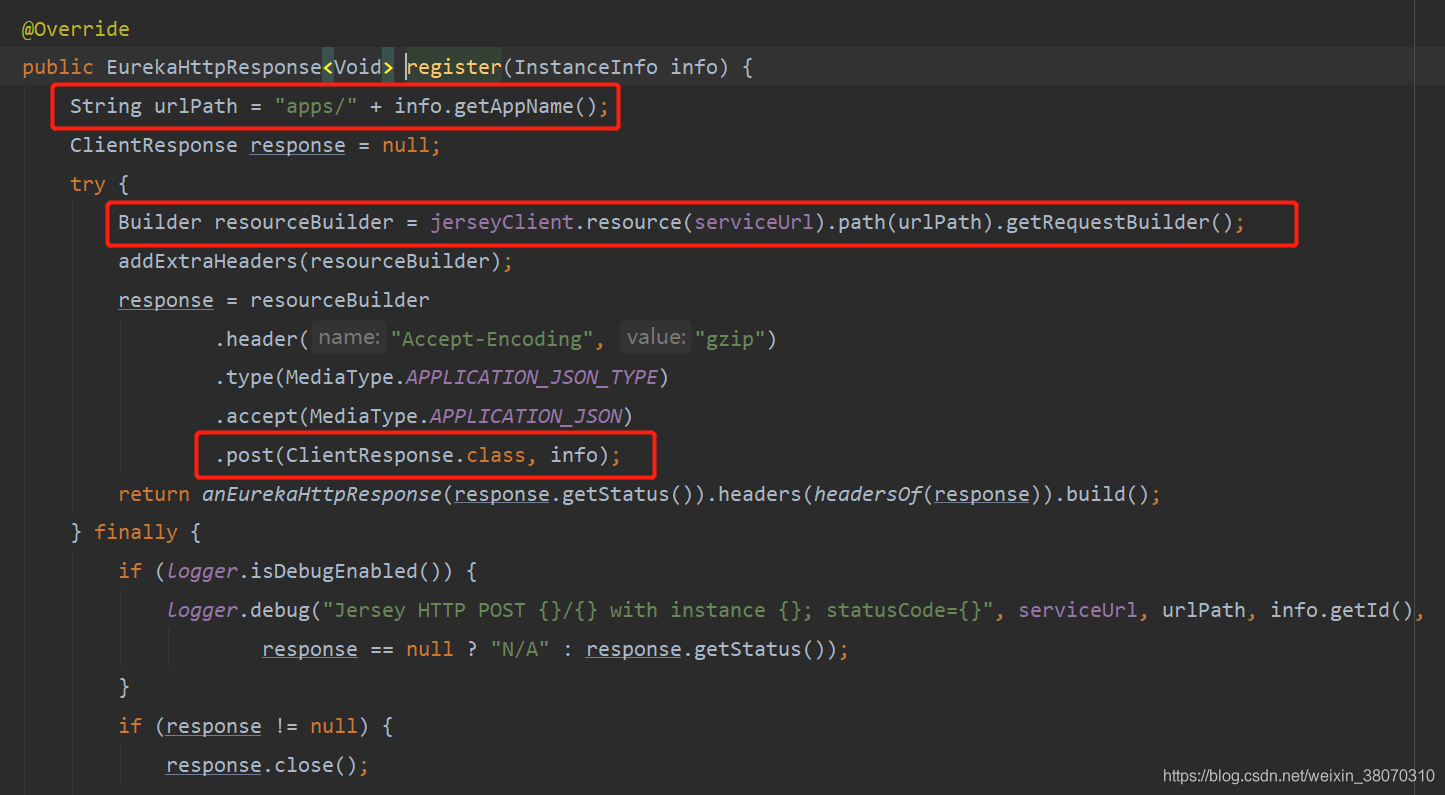The width and height of the screenshot is (1445, 795).
Task: Click the @Override annotation
Action: point(76,29)
